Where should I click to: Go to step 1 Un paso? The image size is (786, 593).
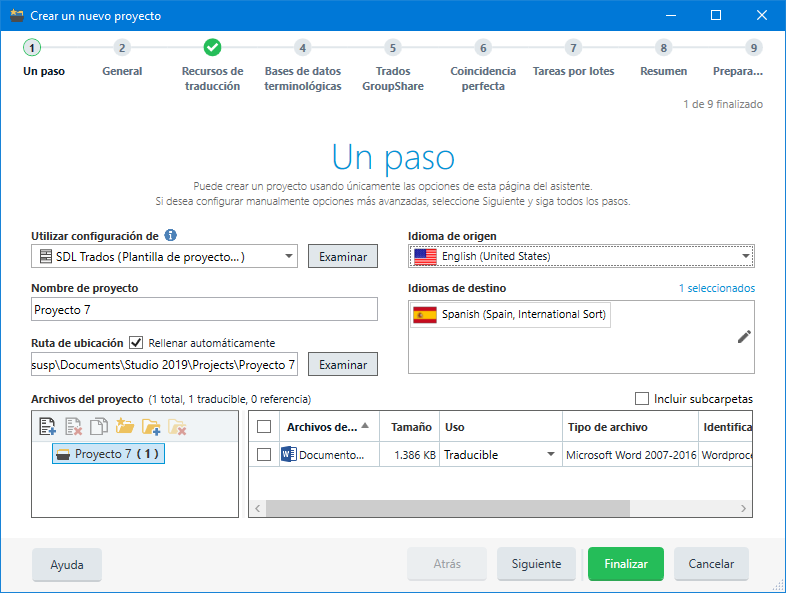(32, 48)
